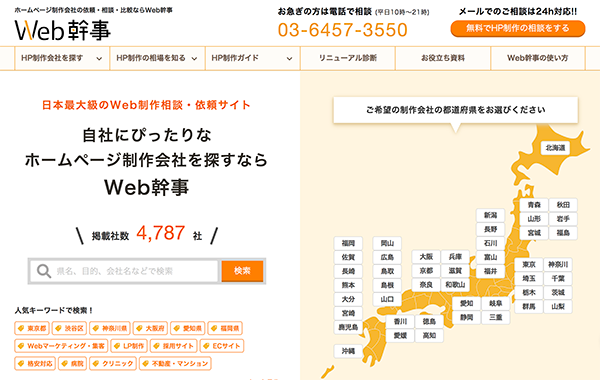
Task: Expand the HP制作ガイド dropdown
Action: pos(253,58)
